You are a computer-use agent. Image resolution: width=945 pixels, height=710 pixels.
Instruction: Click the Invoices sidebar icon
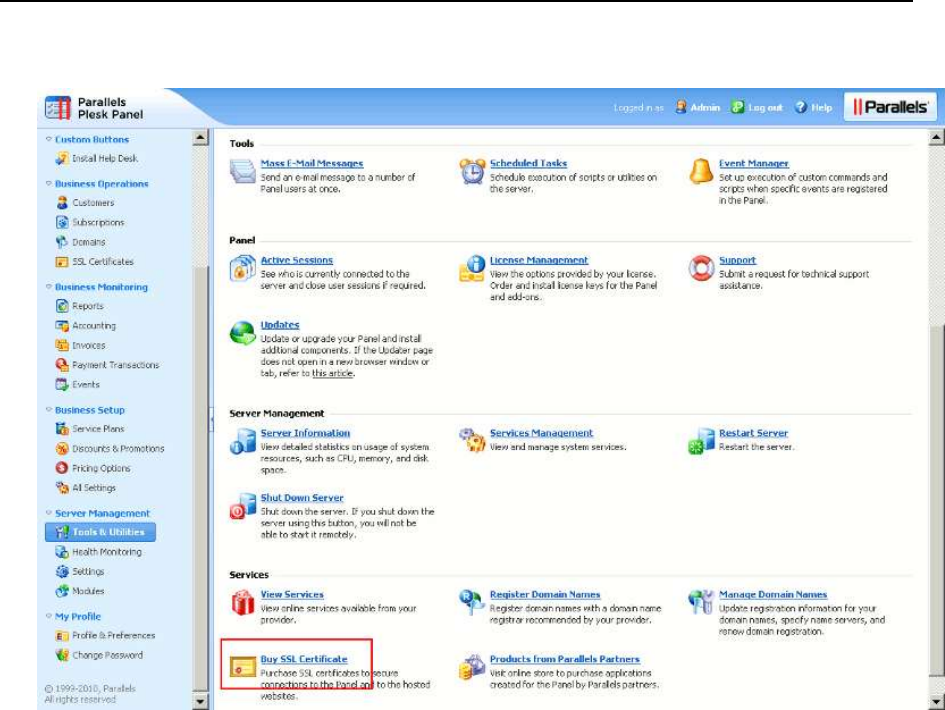point(62,345)
